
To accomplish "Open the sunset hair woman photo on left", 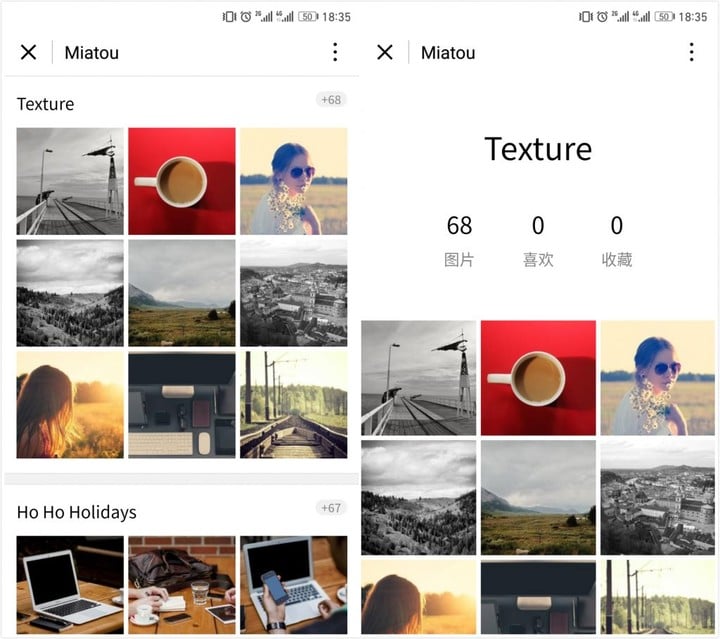I will coord(70,405).
